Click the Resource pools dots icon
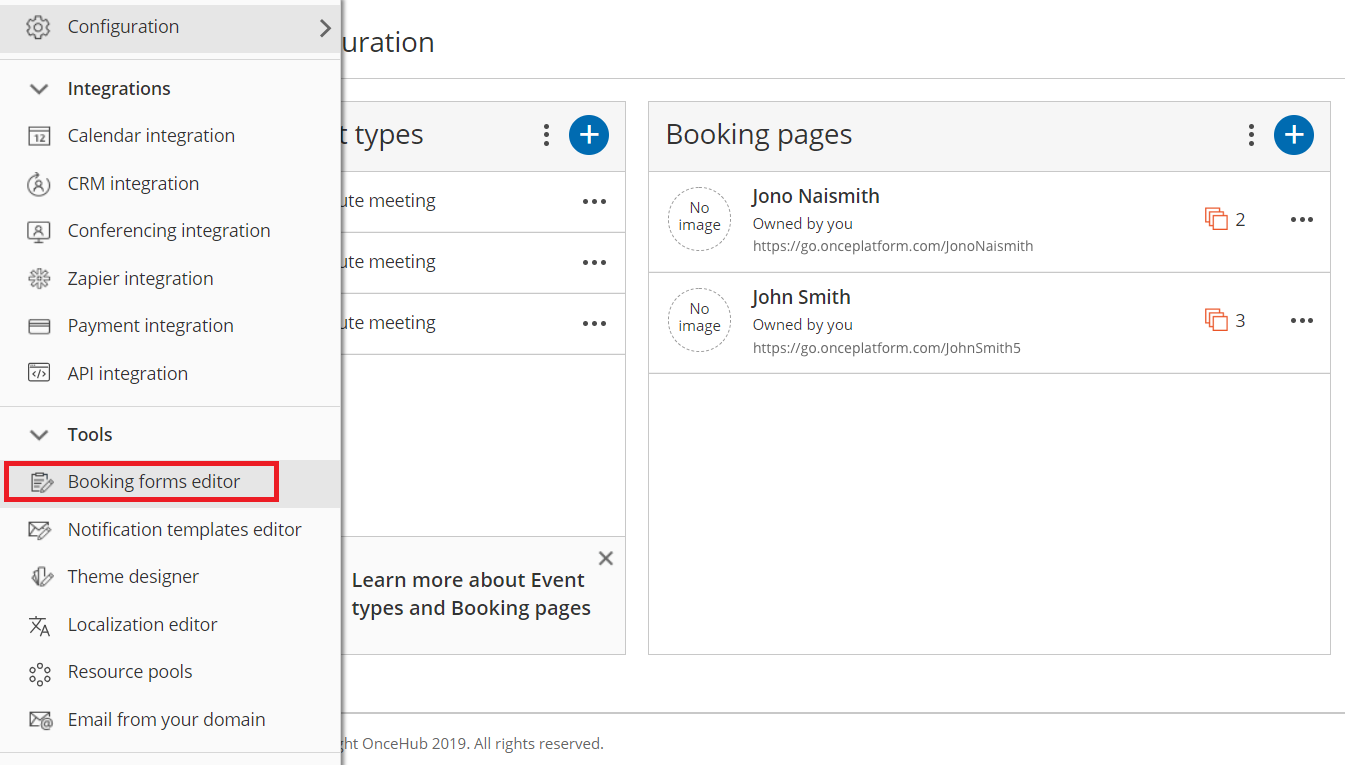1345x765 pixels. point(39,673)
